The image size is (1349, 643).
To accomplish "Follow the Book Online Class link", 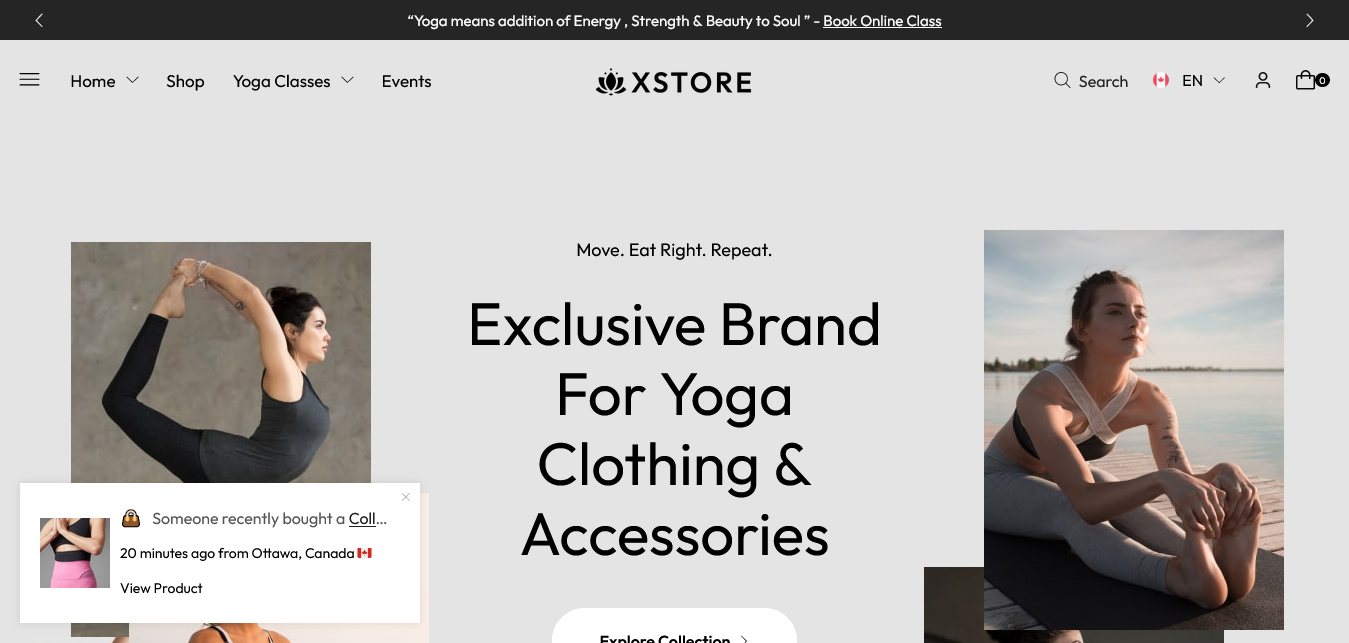I will (x=882, y=20).
